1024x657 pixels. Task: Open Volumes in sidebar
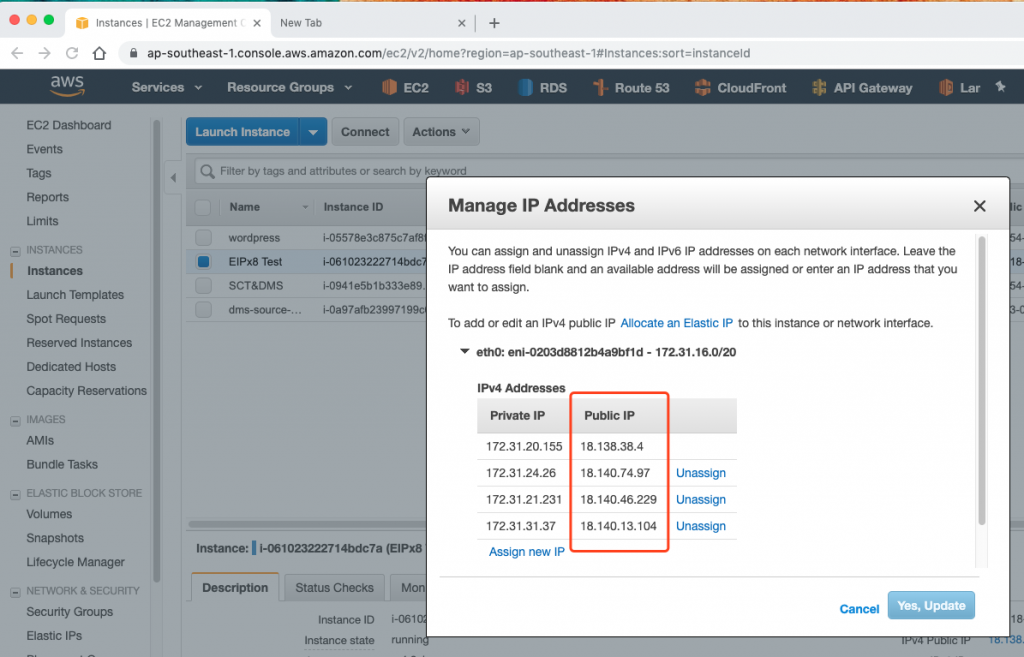pyautogui.click(x=49, y=515)
